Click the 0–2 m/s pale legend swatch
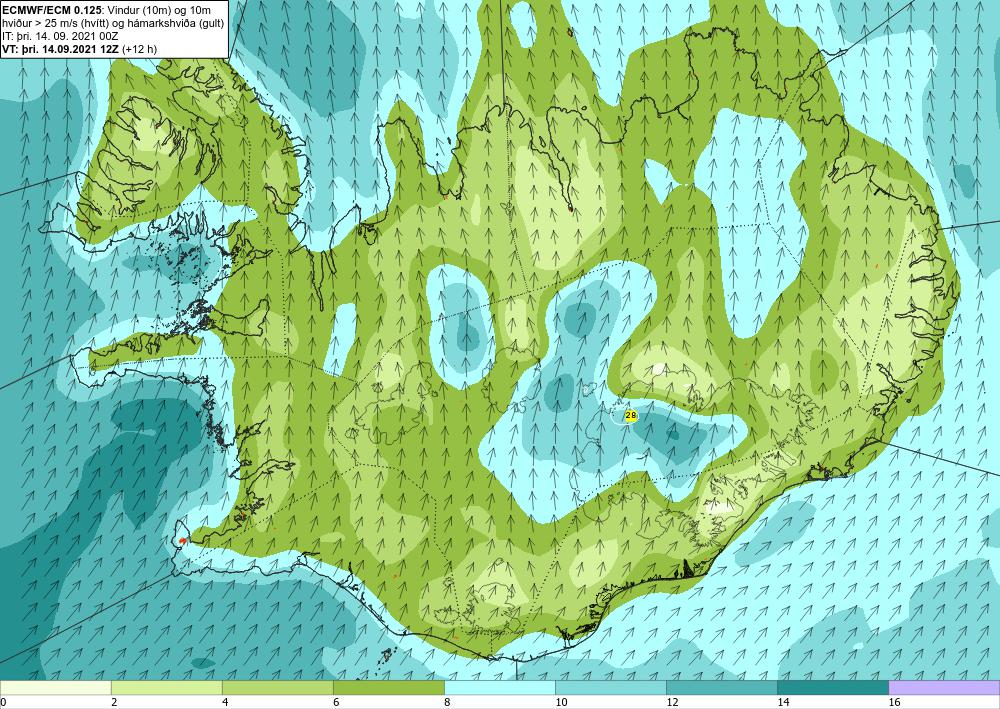The image size is (1000, 709). pos(55,687)
